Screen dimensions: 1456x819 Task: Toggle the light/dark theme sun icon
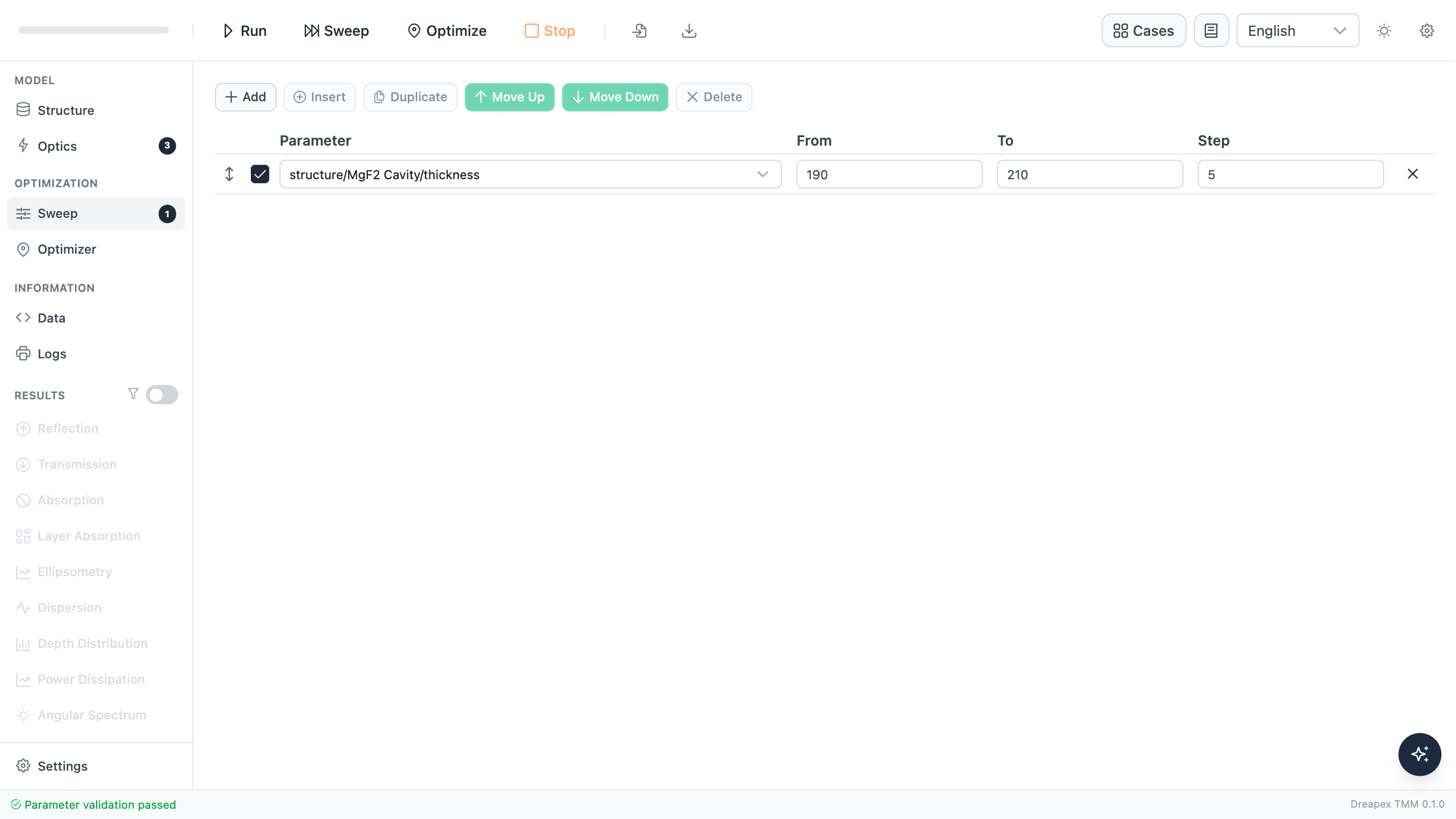1384,31
